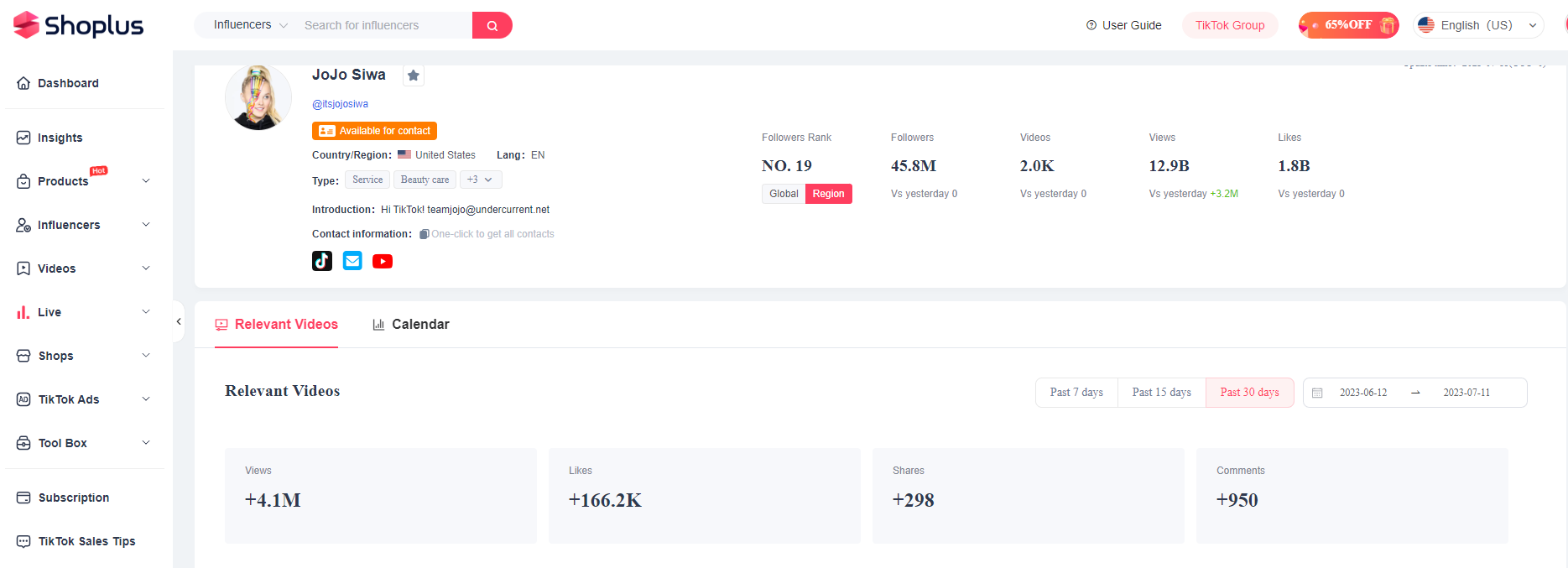Image resolution: width=1568 pixels, height=568 pixels.
Task: Click the TikTok Sales Tips chat icon
Action: [23, 541]
